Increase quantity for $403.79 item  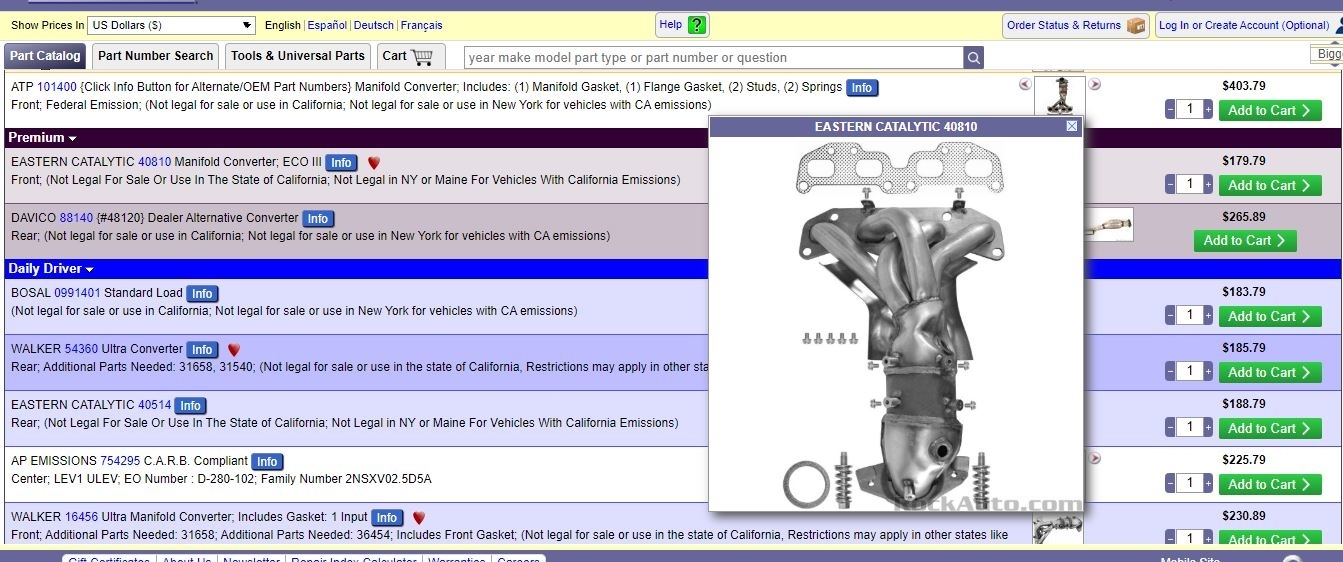click(x=1208, y=111)
